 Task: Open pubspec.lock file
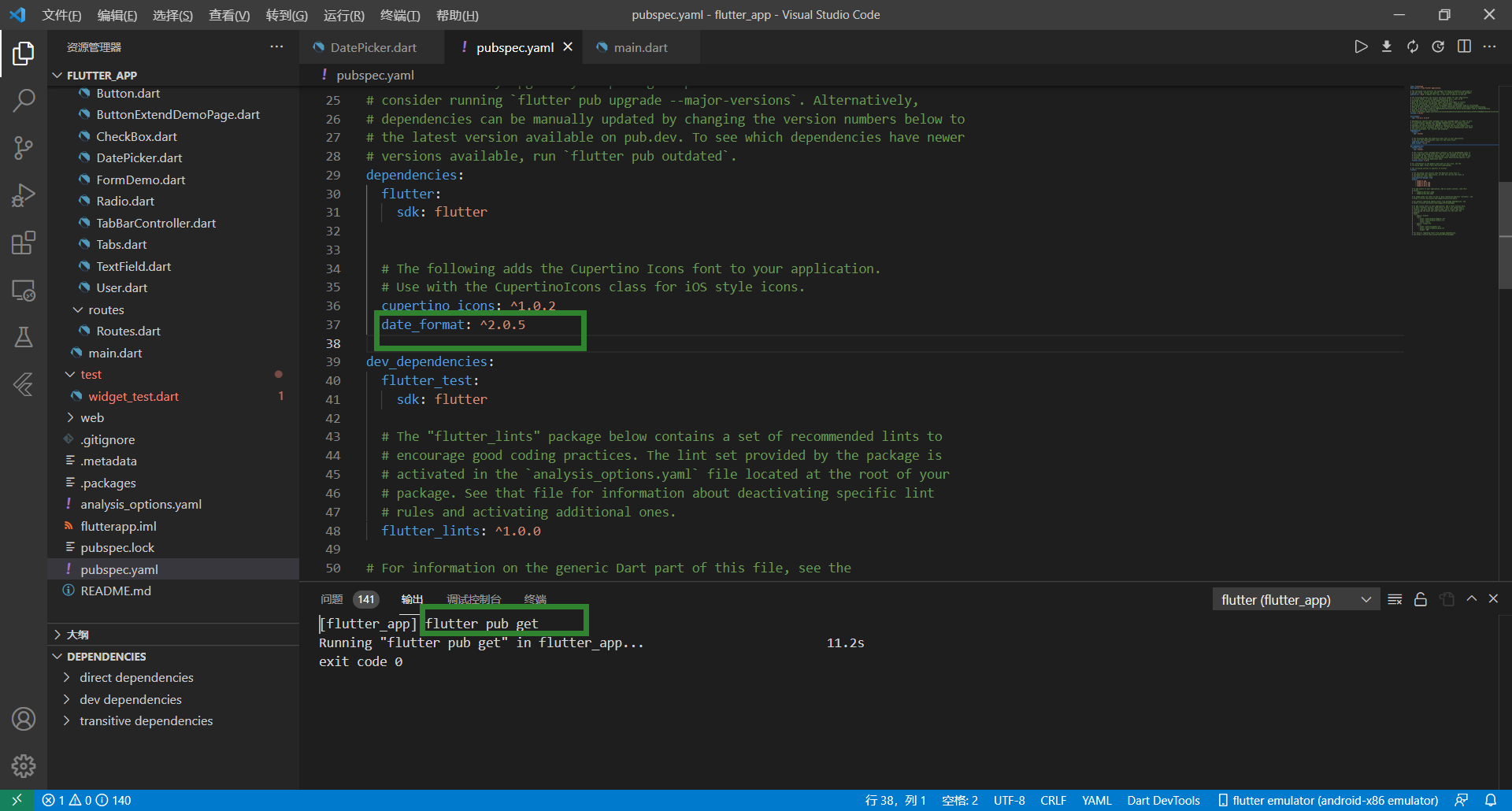(173, 547)
